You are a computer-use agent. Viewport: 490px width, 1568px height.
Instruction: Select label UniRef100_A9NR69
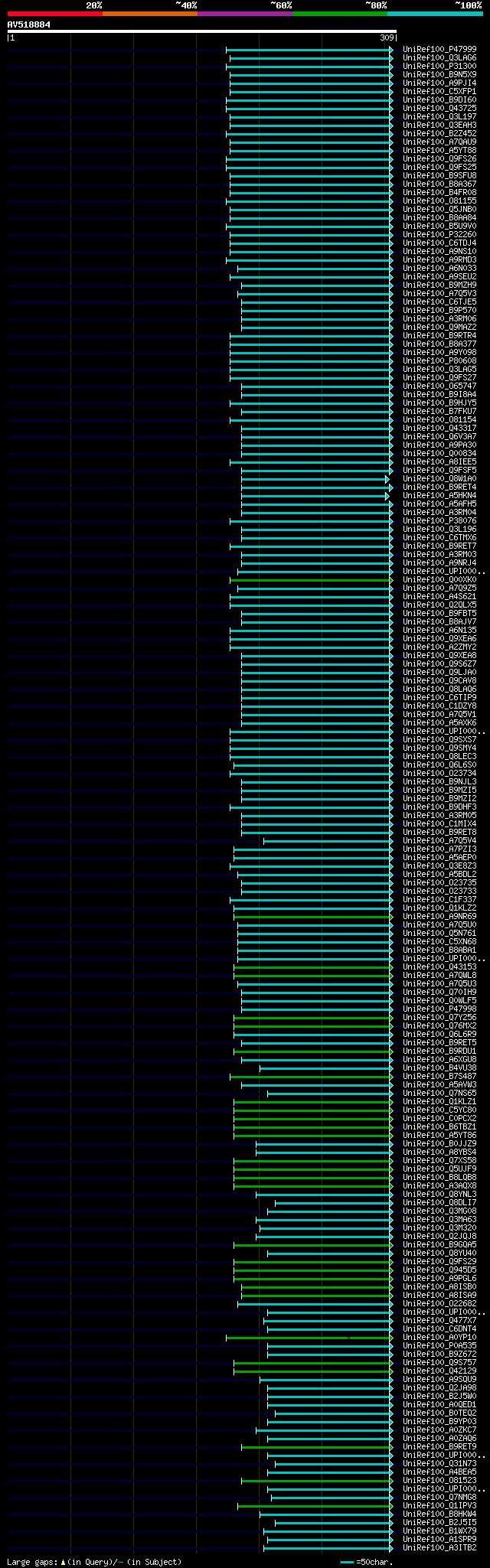439,916
